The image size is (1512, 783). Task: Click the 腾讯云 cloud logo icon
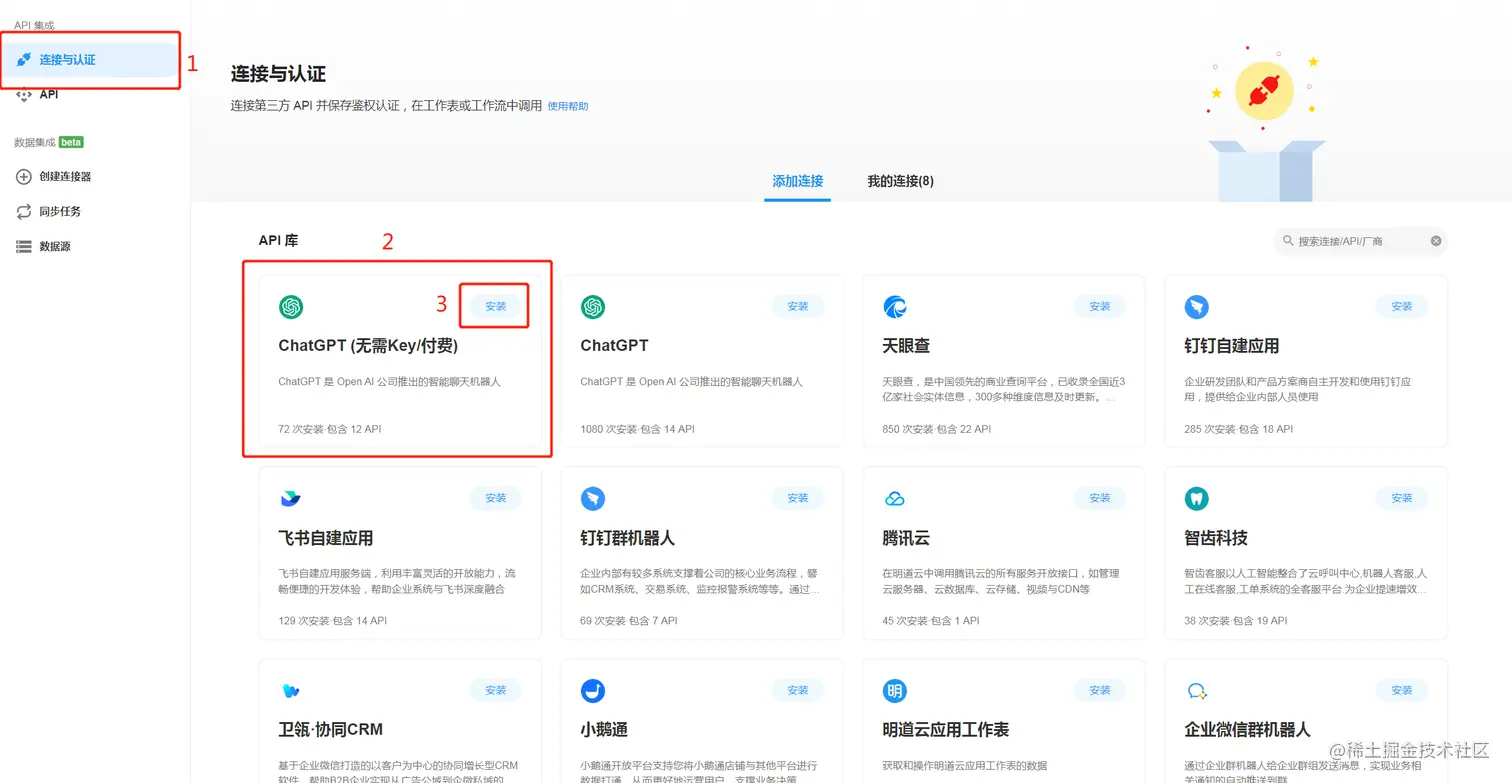point(895,498)
